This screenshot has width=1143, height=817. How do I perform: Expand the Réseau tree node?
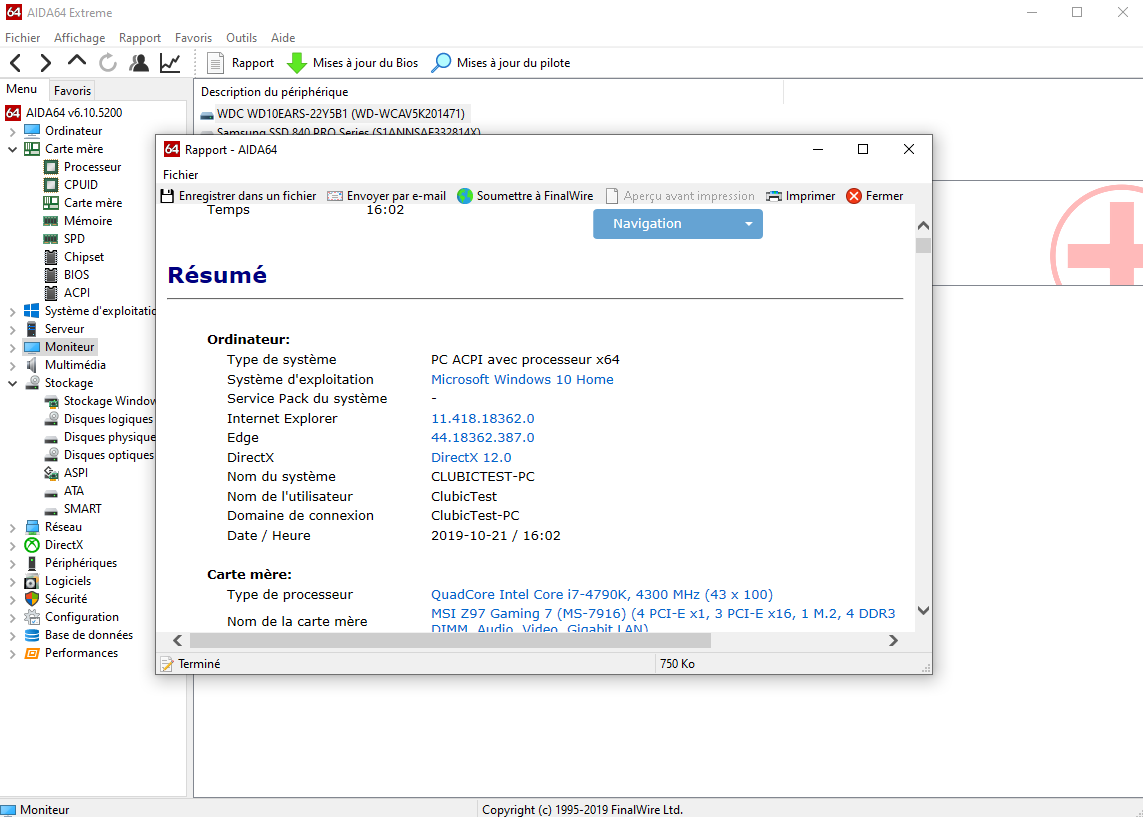[12, 528]
